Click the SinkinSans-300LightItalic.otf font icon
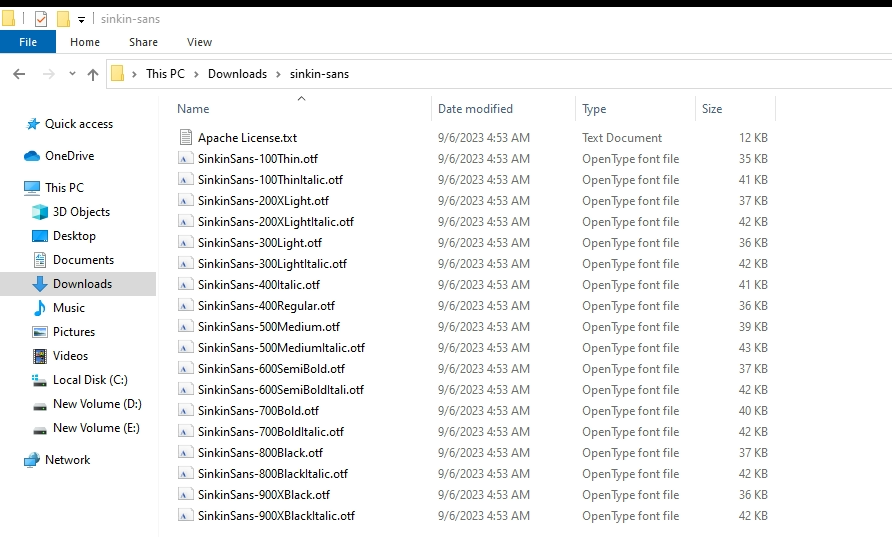The image size is (892, 537). (x=185, y=263)
